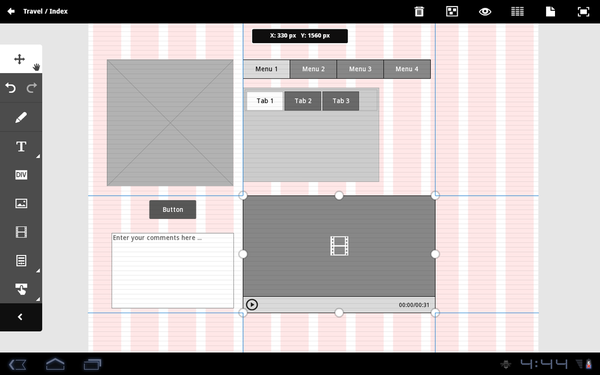
Task: Click the video's right middle resize handle
Action: click(435, 254)
